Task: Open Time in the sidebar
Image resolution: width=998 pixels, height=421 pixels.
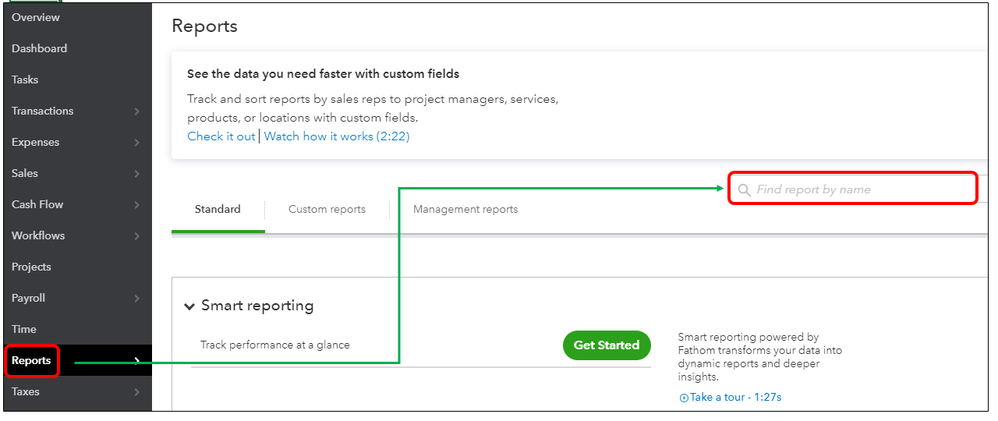Action: pos(24,329)
